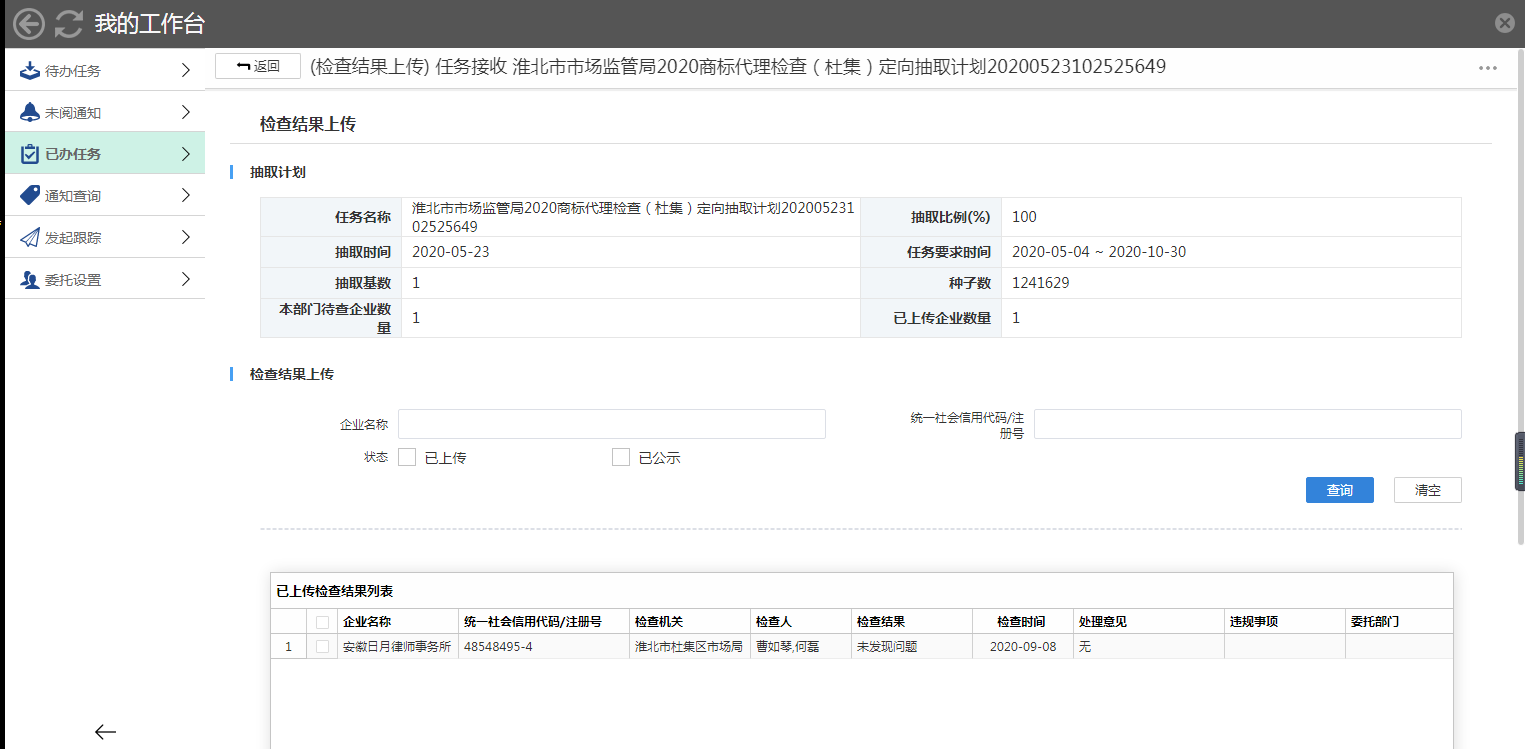Close the workbench with the X icon
This screenshot has width=1525, height=749.
coord(1504,23)
